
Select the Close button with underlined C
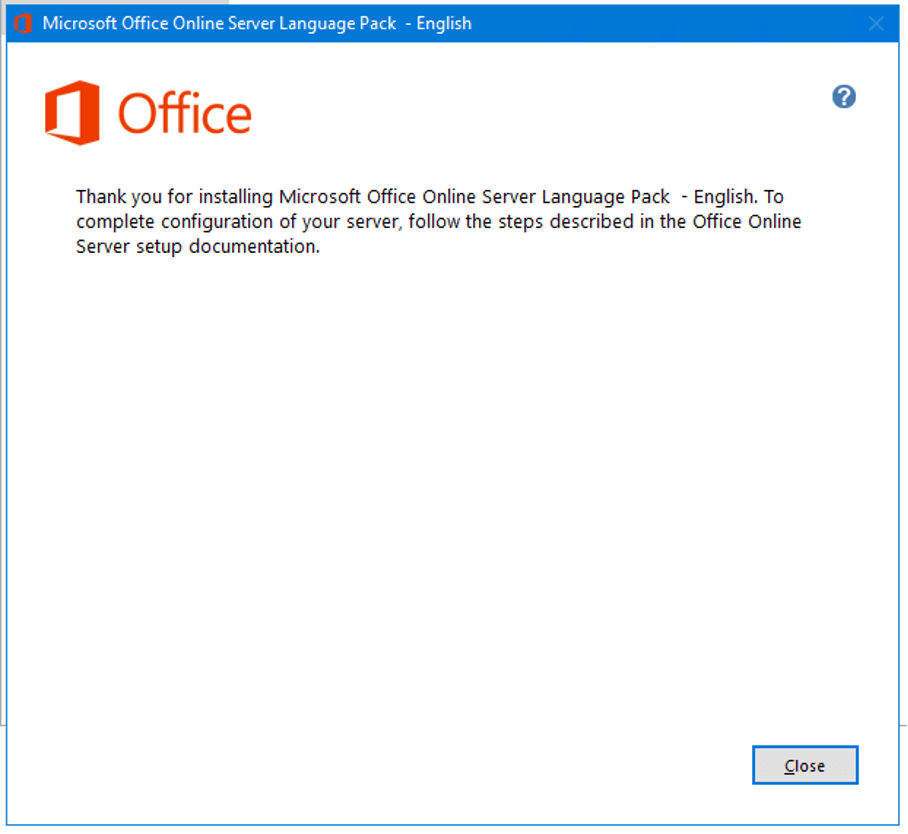click(804, 764)
